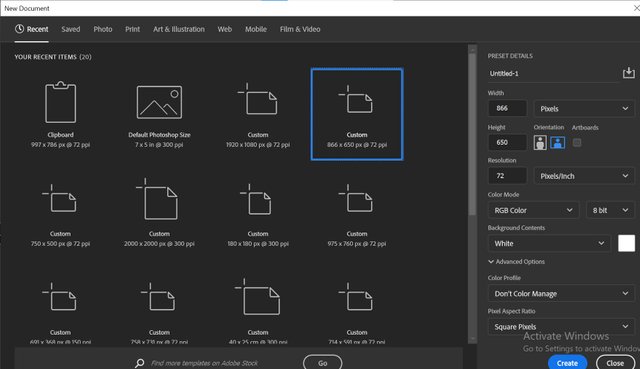Click the scrollbar up arrow in presets list
640x369 pixels.
click(x=472, y=49)
